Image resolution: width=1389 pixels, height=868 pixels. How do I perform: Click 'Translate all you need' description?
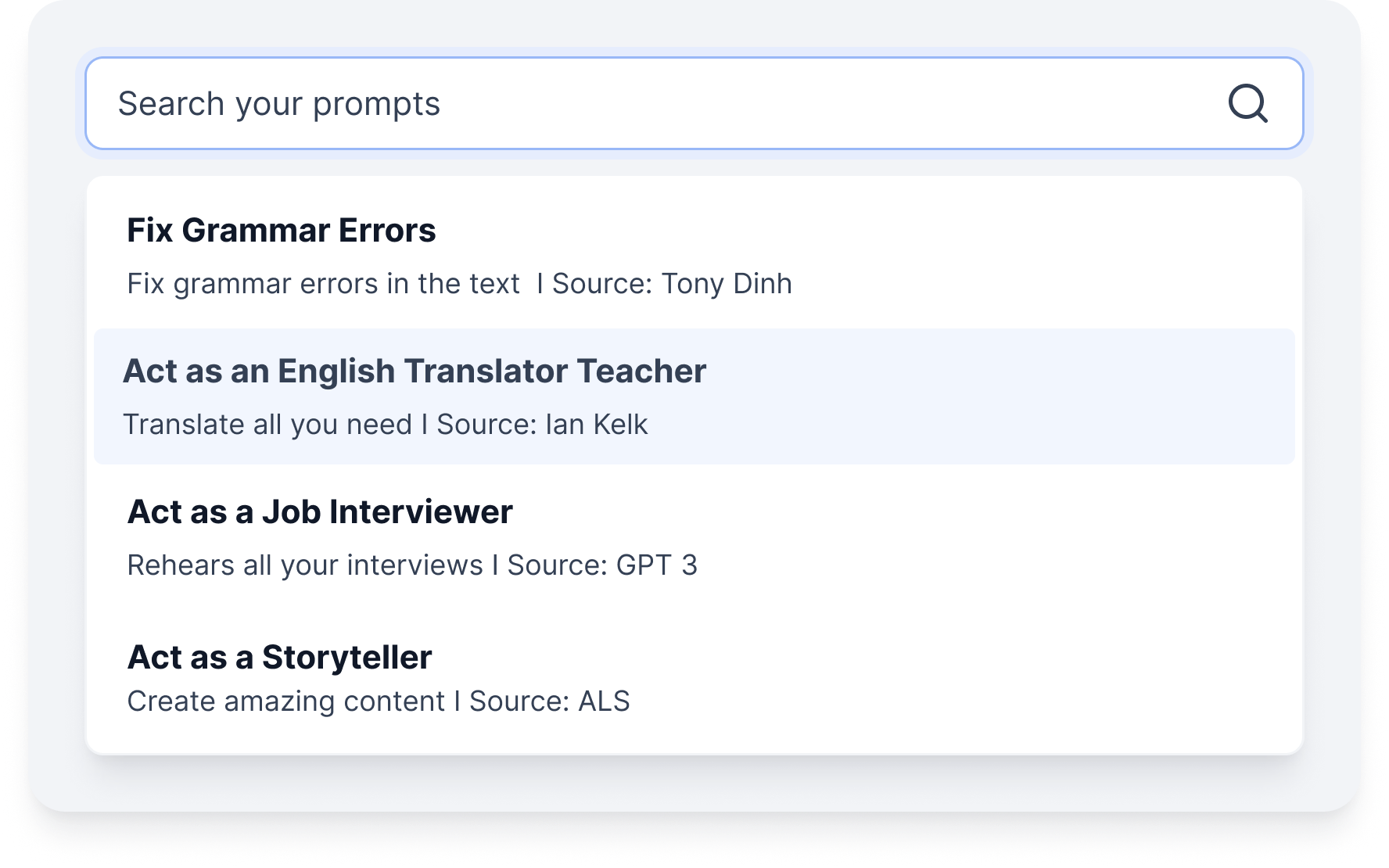click(267, 425)
